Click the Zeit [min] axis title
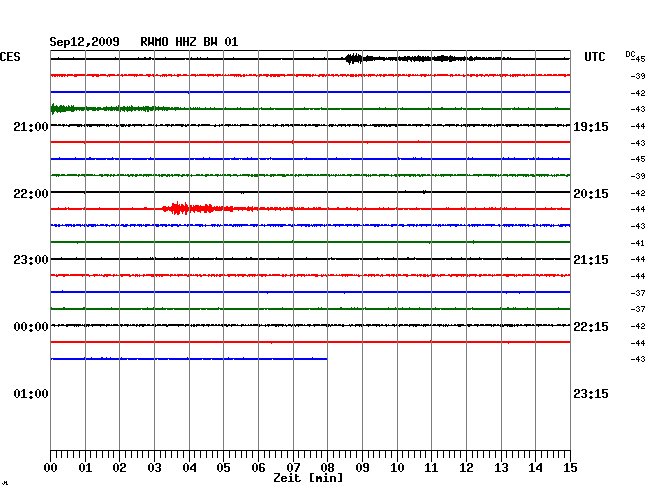Viewport: 650px width, 494px height. (x=308, y=478)
